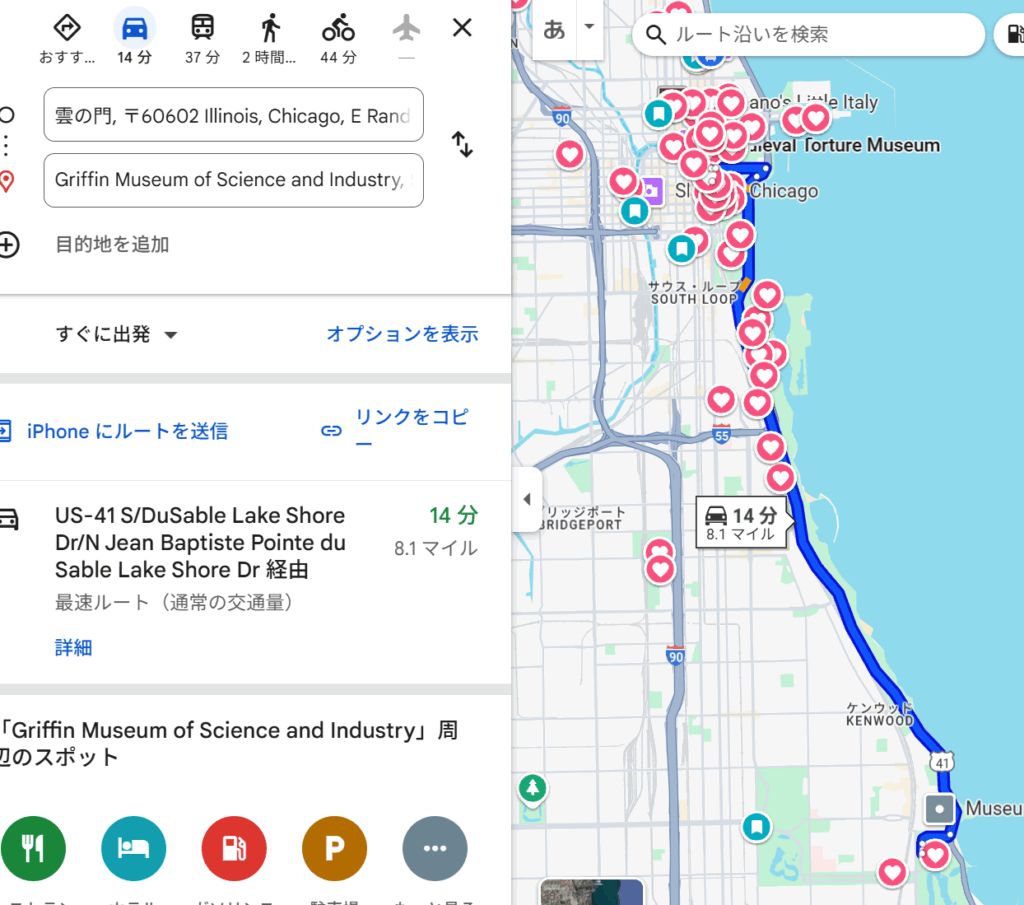Show parking with the P icon

[333, 848]
